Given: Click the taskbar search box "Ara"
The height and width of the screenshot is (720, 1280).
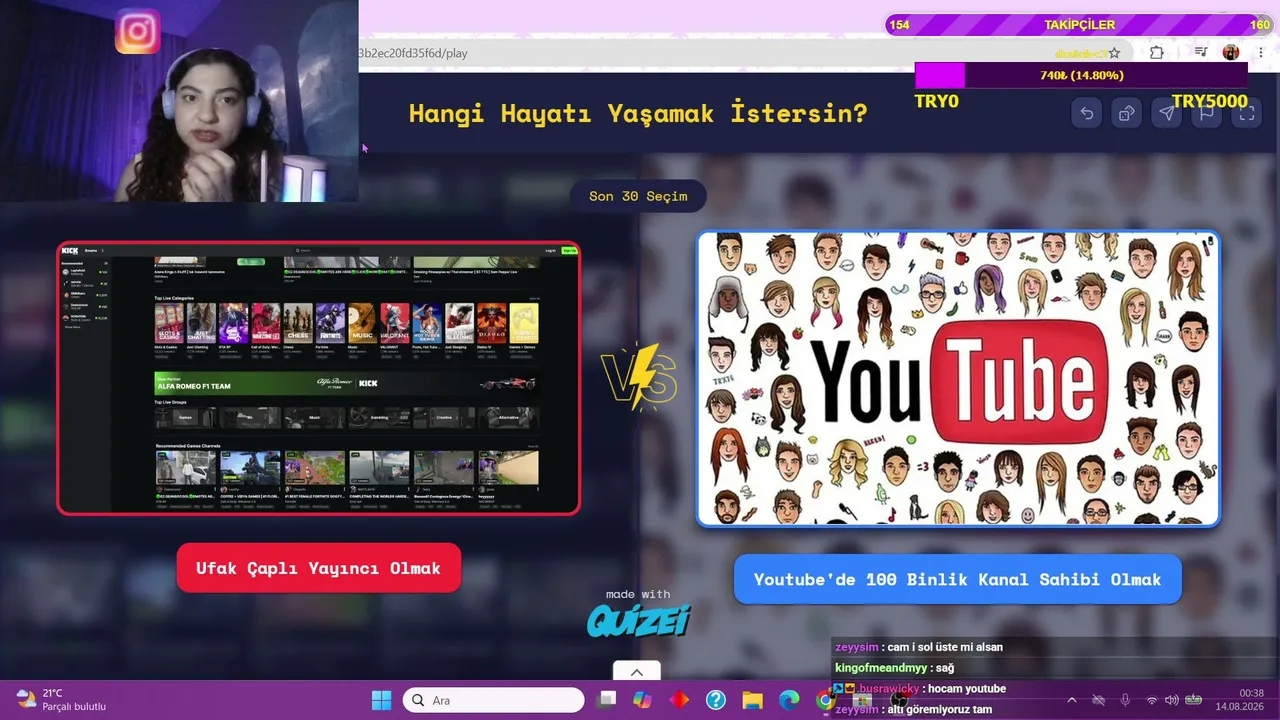Looking at the screenshot, I should (494, 700).
